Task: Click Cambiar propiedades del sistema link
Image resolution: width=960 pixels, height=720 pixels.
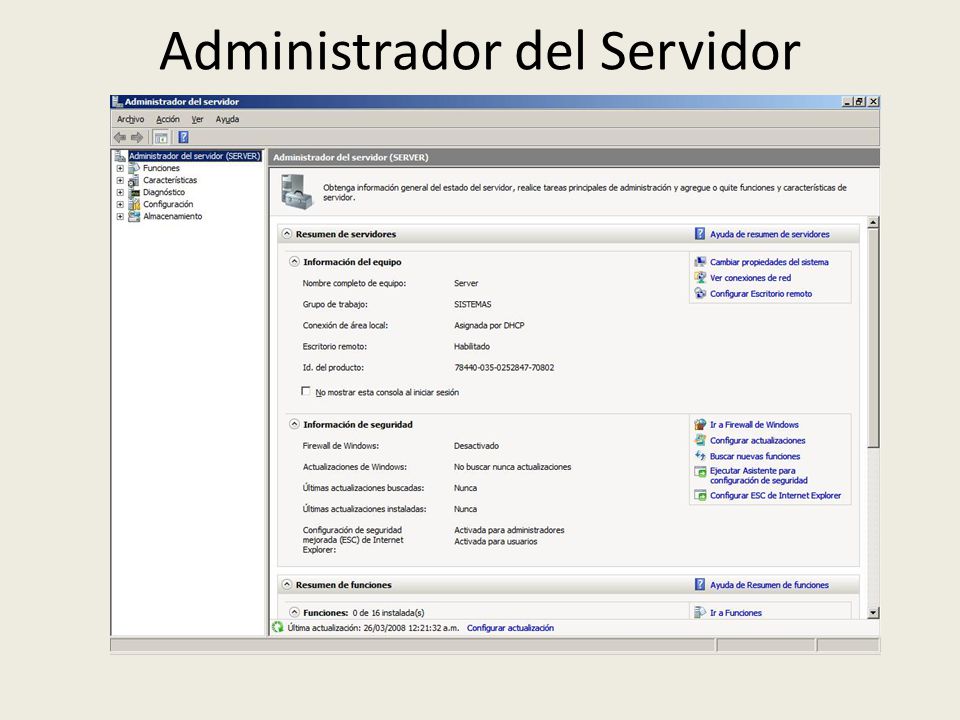Action: coord(769,262)
